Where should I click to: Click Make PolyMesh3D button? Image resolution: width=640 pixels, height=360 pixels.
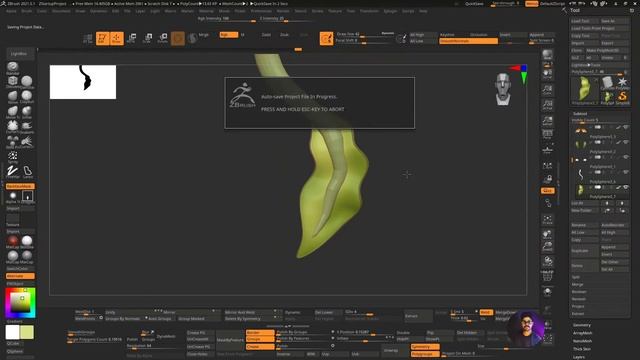607,50
